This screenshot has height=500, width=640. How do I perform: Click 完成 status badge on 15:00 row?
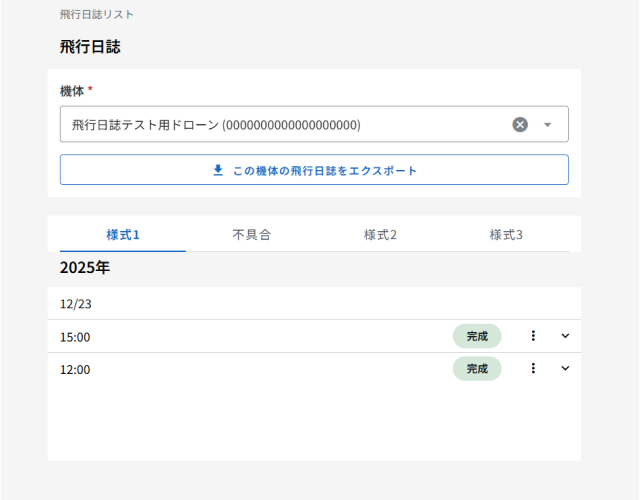pos(477,336)
